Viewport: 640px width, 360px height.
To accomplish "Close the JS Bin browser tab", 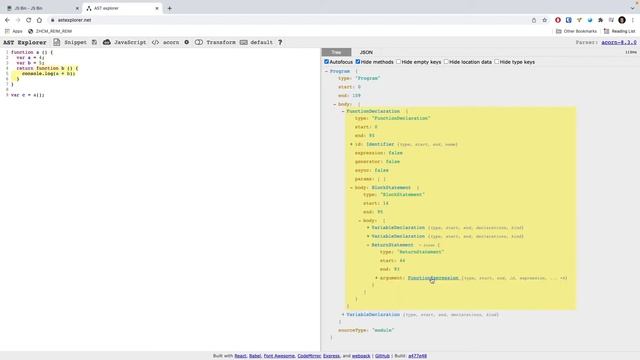I will coord(77,8).
